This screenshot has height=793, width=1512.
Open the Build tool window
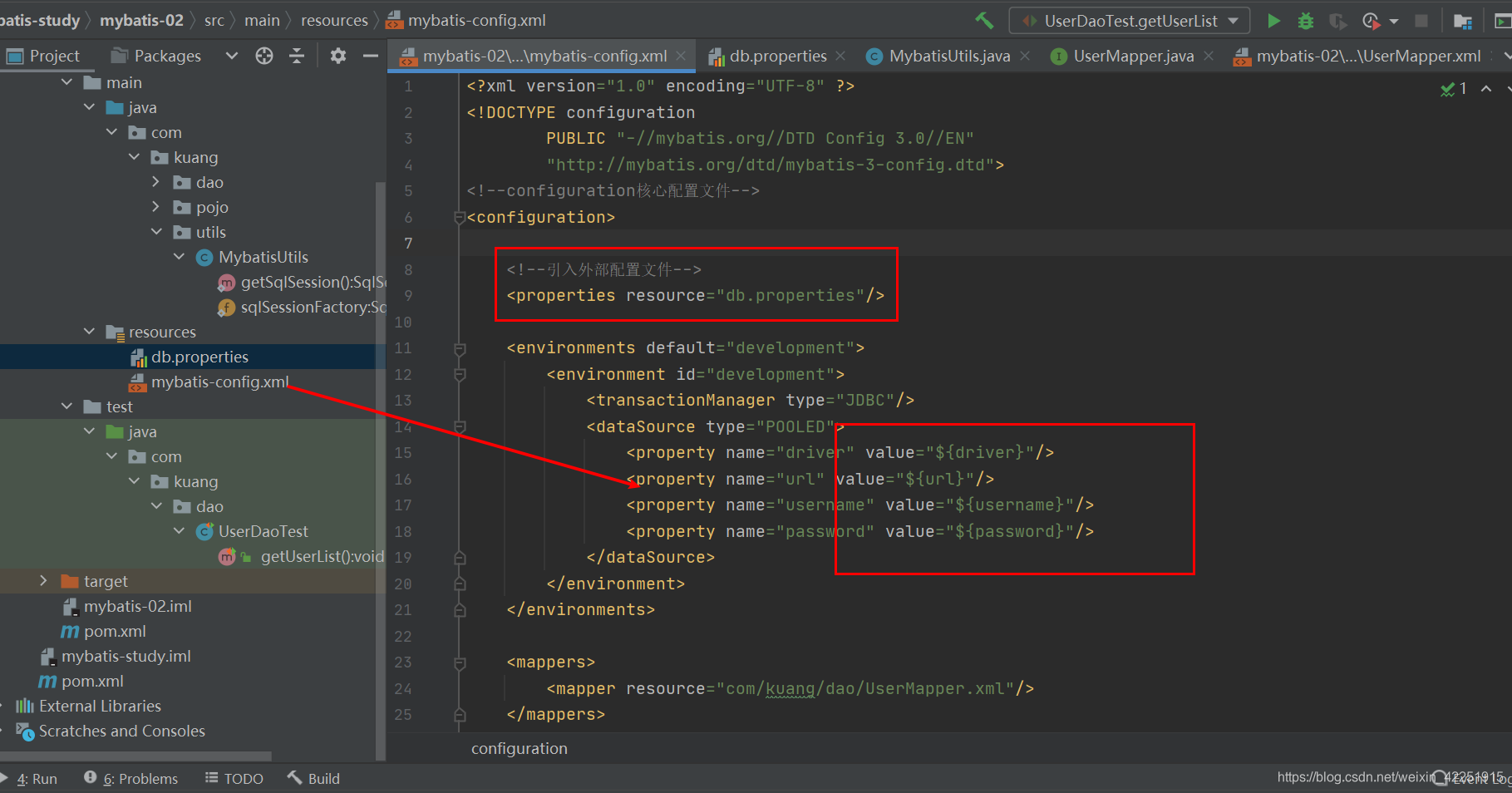click(314, 779)
